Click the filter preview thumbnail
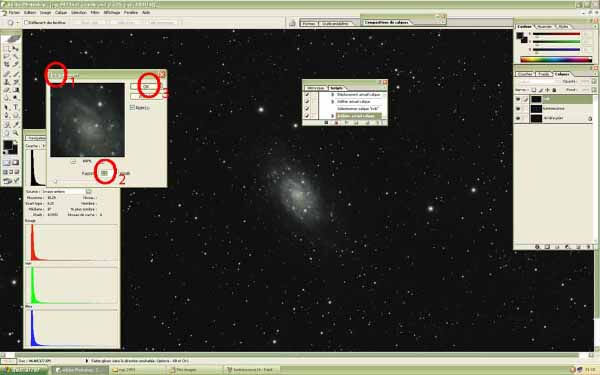The image size is (600, 375). pyautogui.click(x=88, y=120)
